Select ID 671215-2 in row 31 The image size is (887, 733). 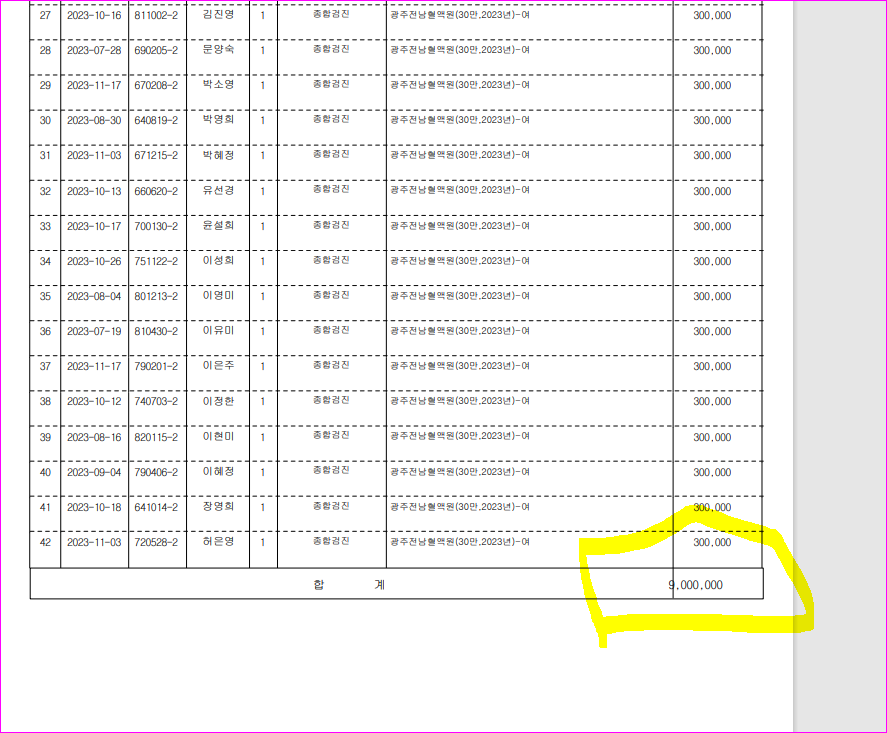(156, 156)
